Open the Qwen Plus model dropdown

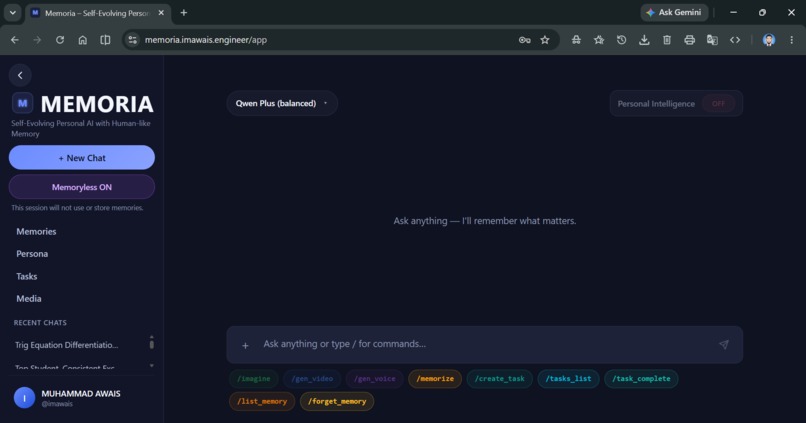coord(282,103)
